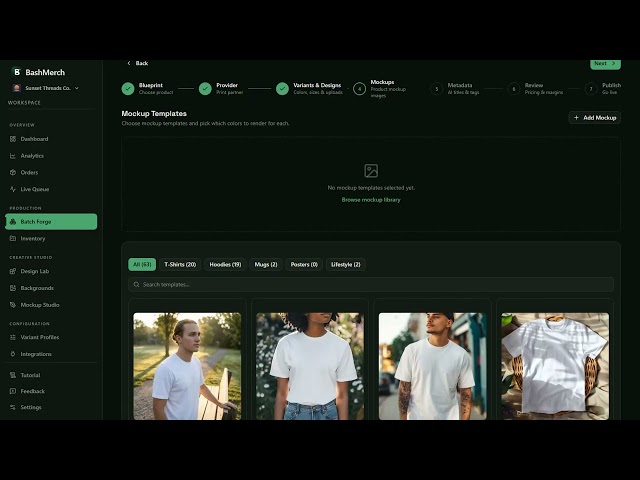
Task: Select the All (63) filter tab
Action: (x=142, y=264)
